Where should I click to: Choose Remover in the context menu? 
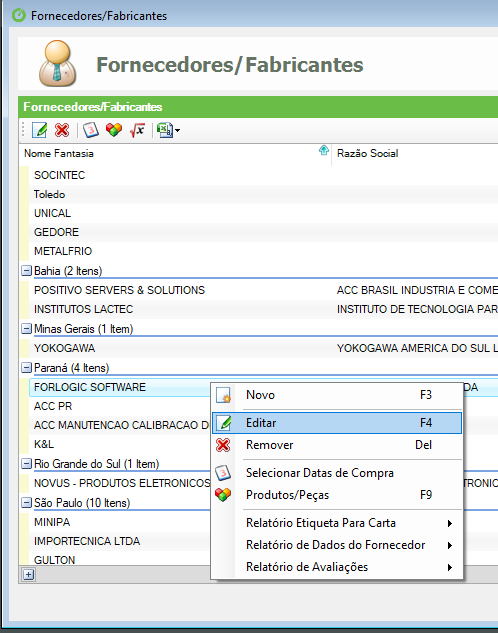337,445
